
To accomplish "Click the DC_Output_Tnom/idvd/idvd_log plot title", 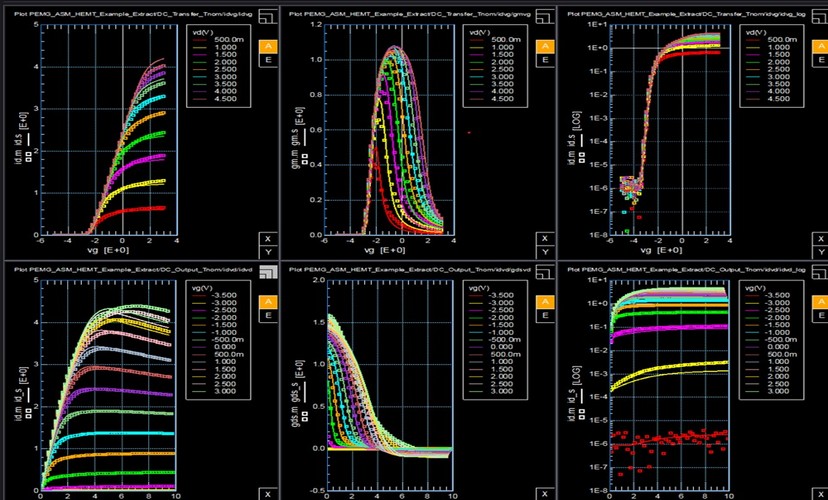I will (686, 269).
